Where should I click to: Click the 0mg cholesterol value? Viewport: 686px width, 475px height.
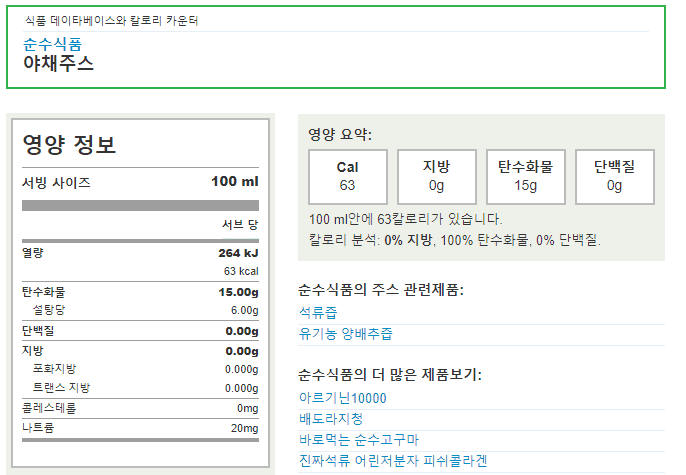248,409
